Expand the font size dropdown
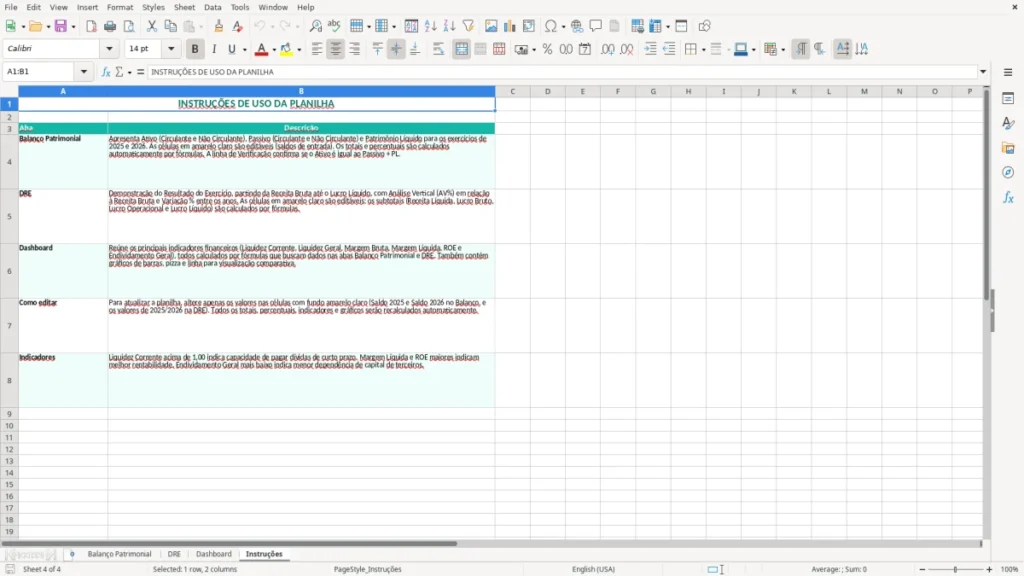Image resolution: width=1024 pixels, height=576 pixels. pyautogui.click(x=171, y=48)
